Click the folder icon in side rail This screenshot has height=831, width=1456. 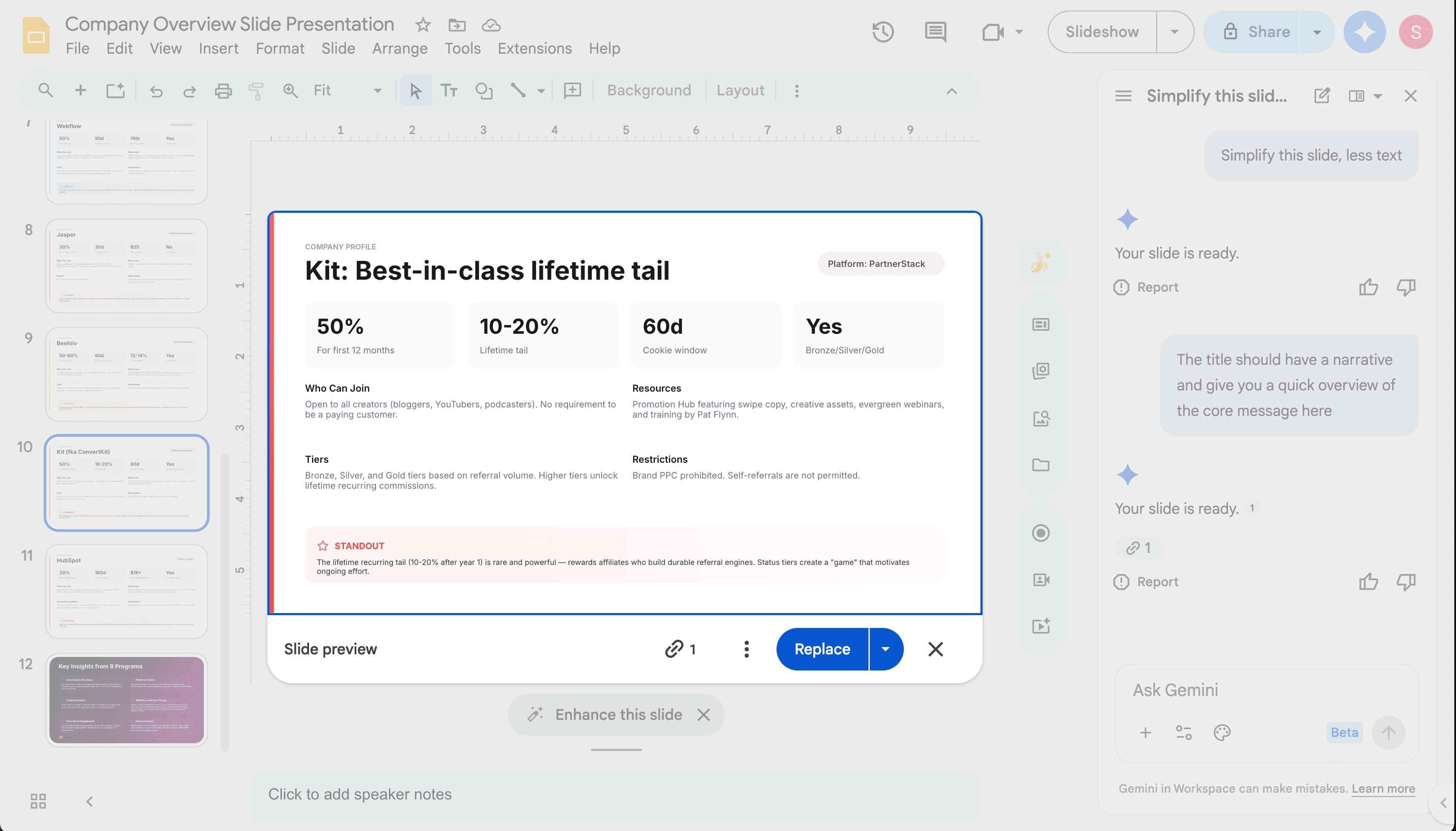[1040, 464]
